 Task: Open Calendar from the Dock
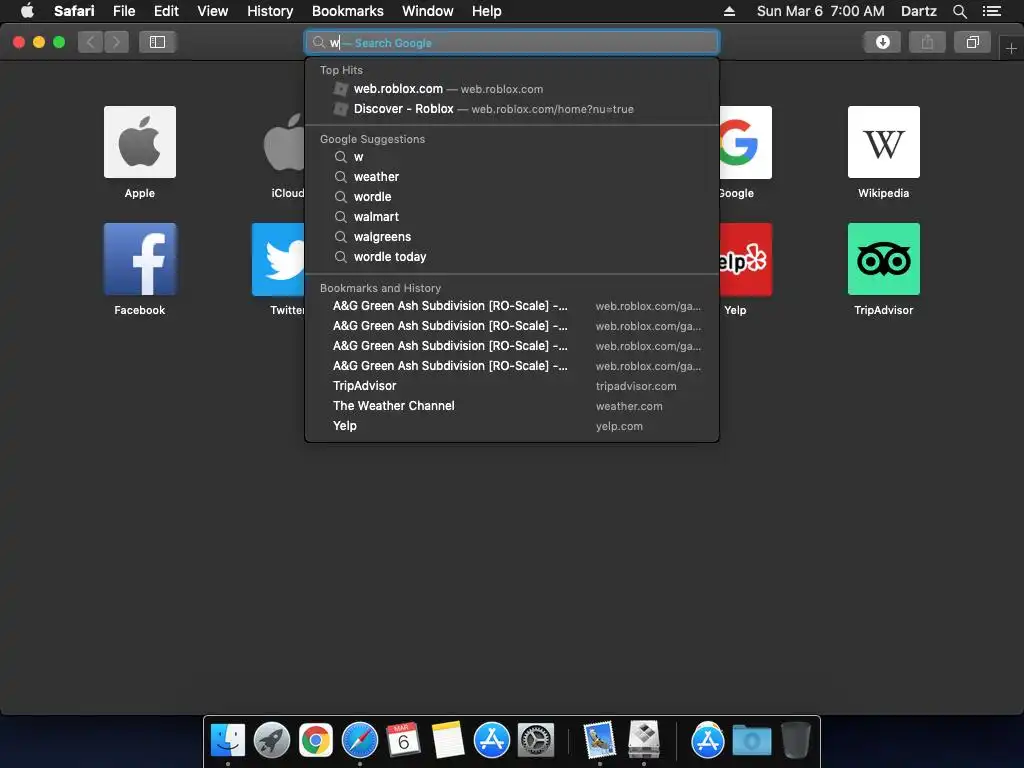404,740
